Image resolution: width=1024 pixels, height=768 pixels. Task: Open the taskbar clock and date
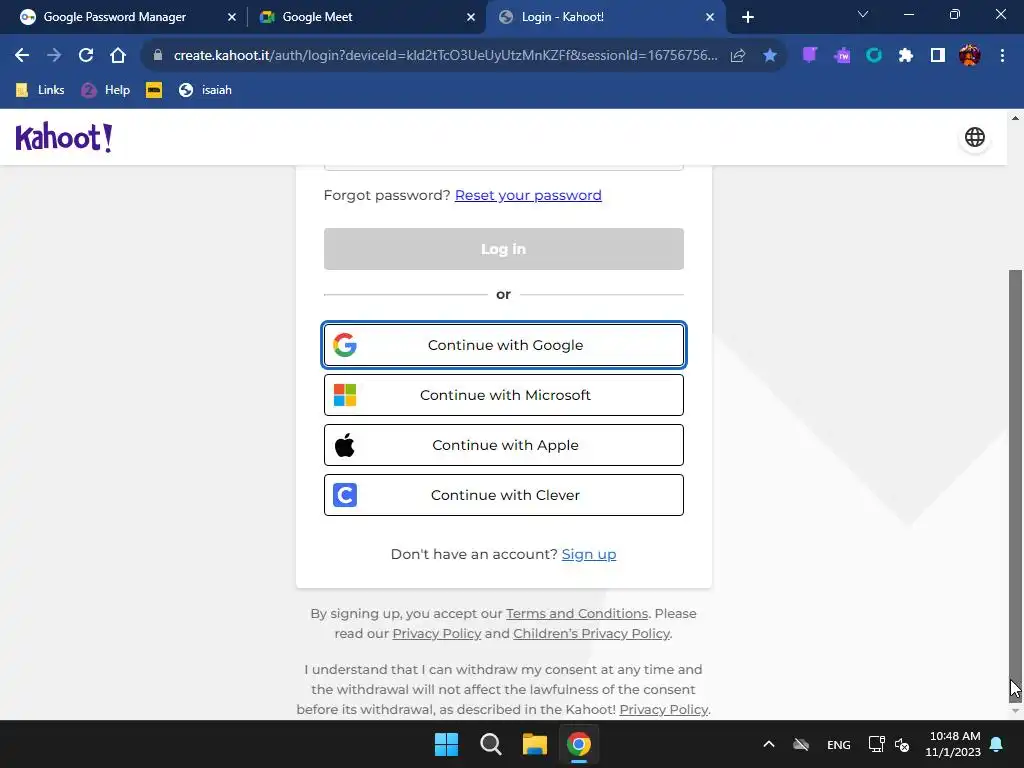[x=953, y=744]
